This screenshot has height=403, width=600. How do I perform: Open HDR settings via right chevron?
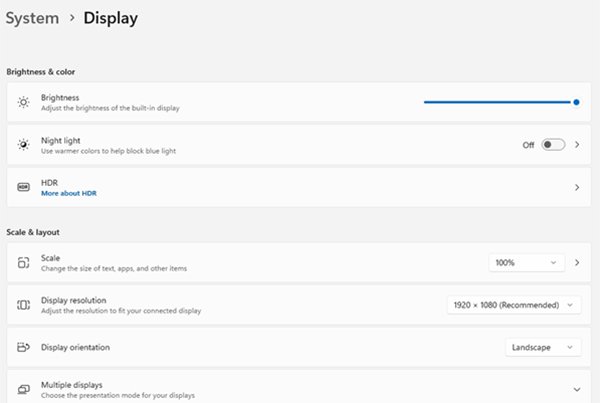577,187
